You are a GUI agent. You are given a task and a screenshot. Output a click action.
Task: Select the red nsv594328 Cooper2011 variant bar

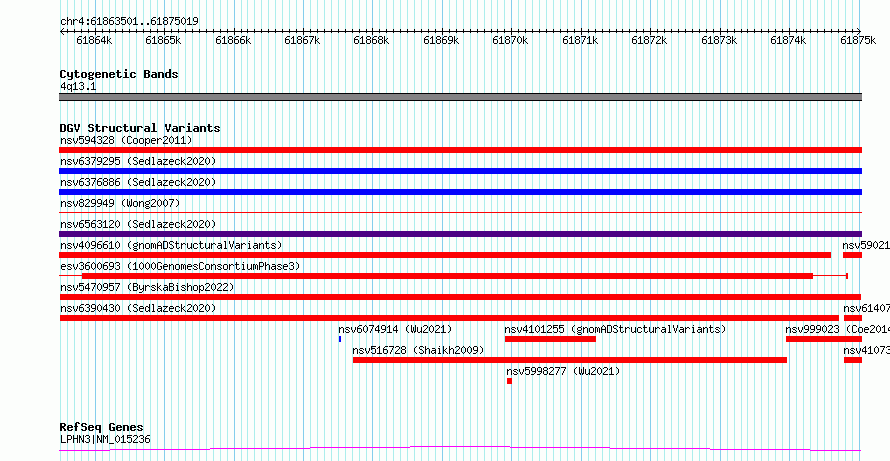(461, 150)
